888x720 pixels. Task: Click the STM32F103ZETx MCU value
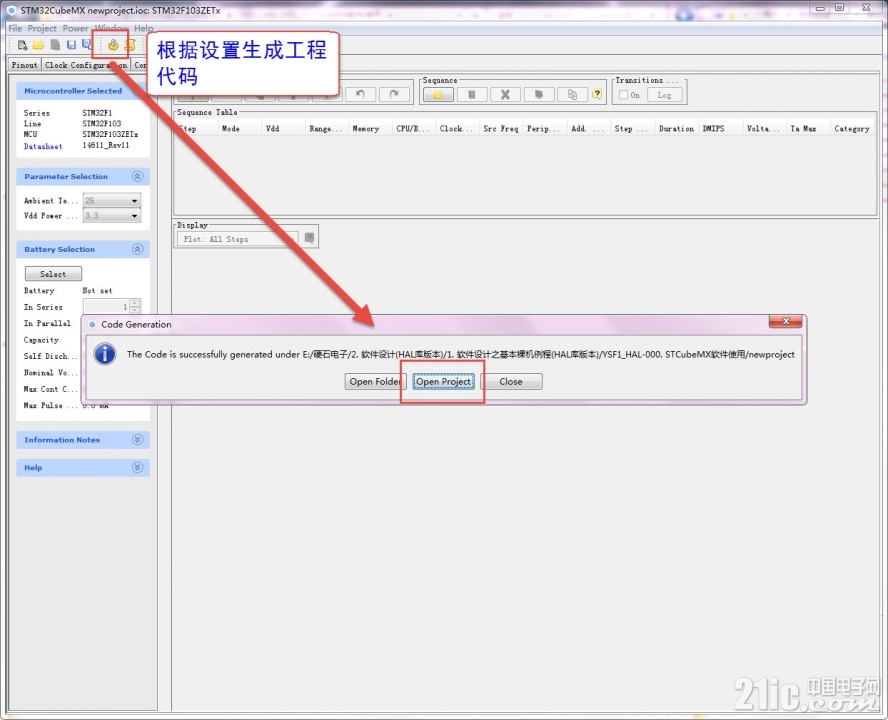pos(110,134)
